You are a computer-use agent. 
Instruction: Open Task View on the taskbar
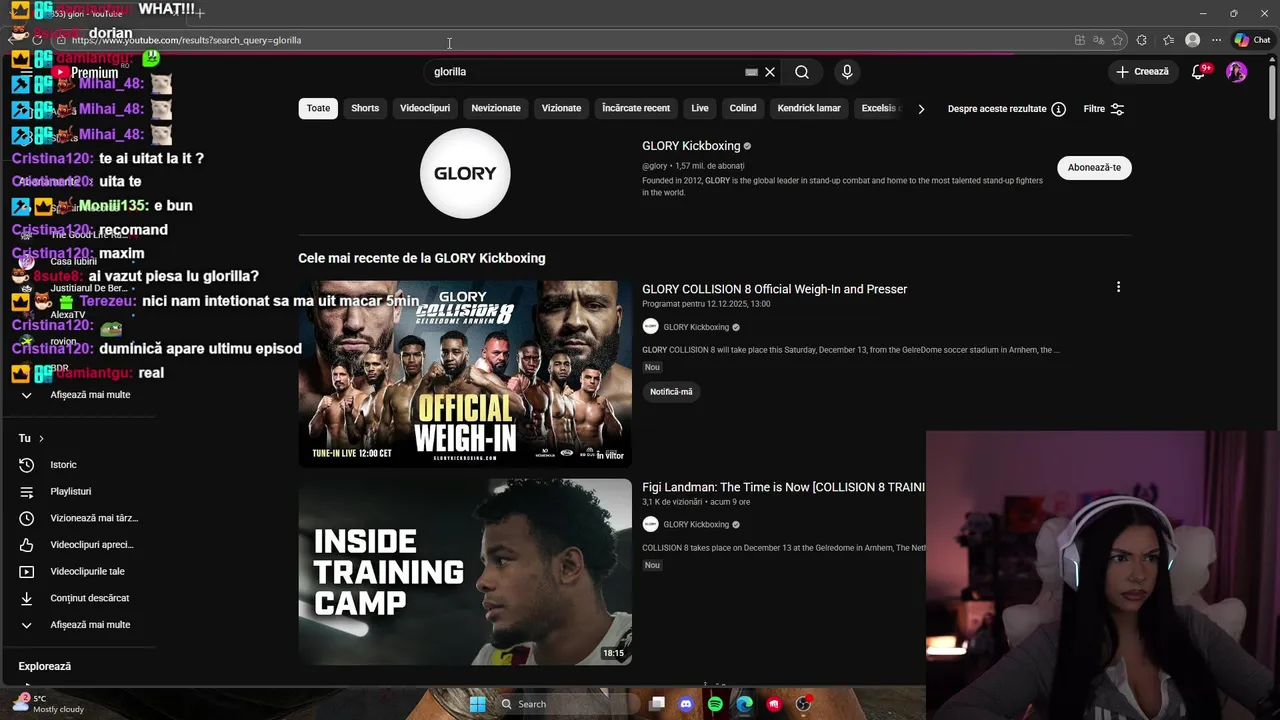click(657, 704)
